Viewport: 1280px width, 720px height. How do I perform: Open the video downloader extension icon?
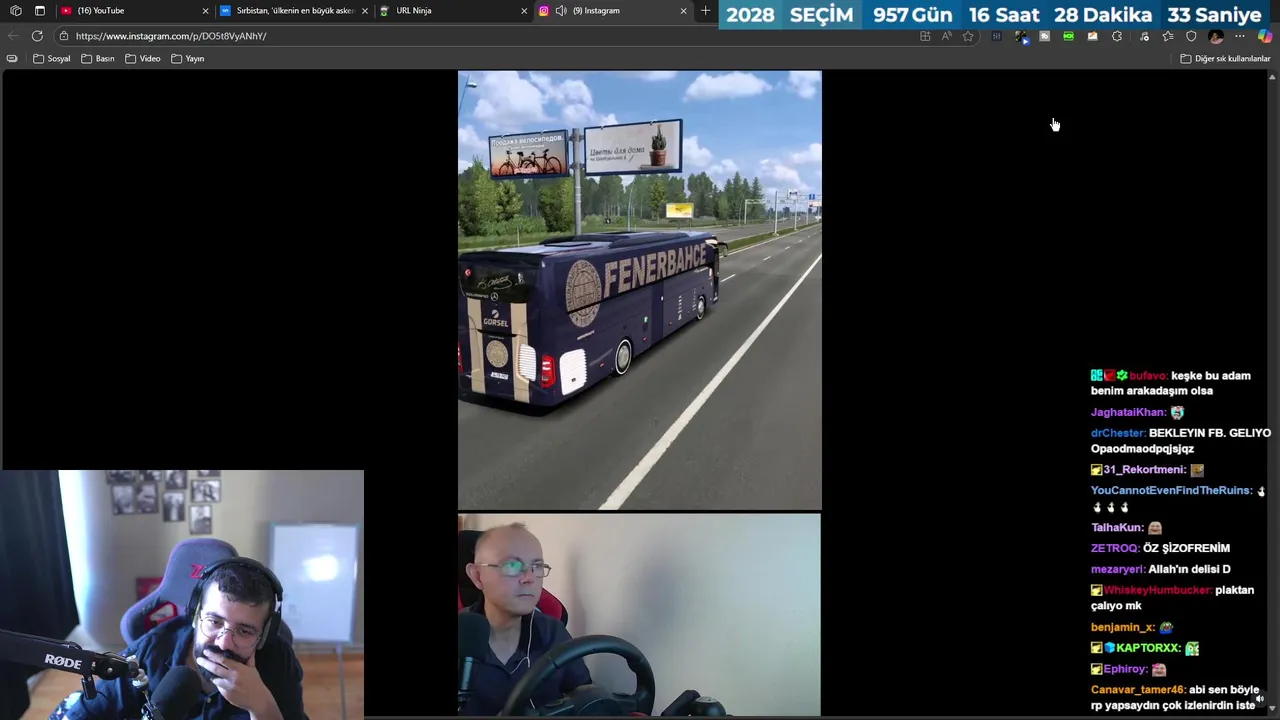click(1021, 37)
